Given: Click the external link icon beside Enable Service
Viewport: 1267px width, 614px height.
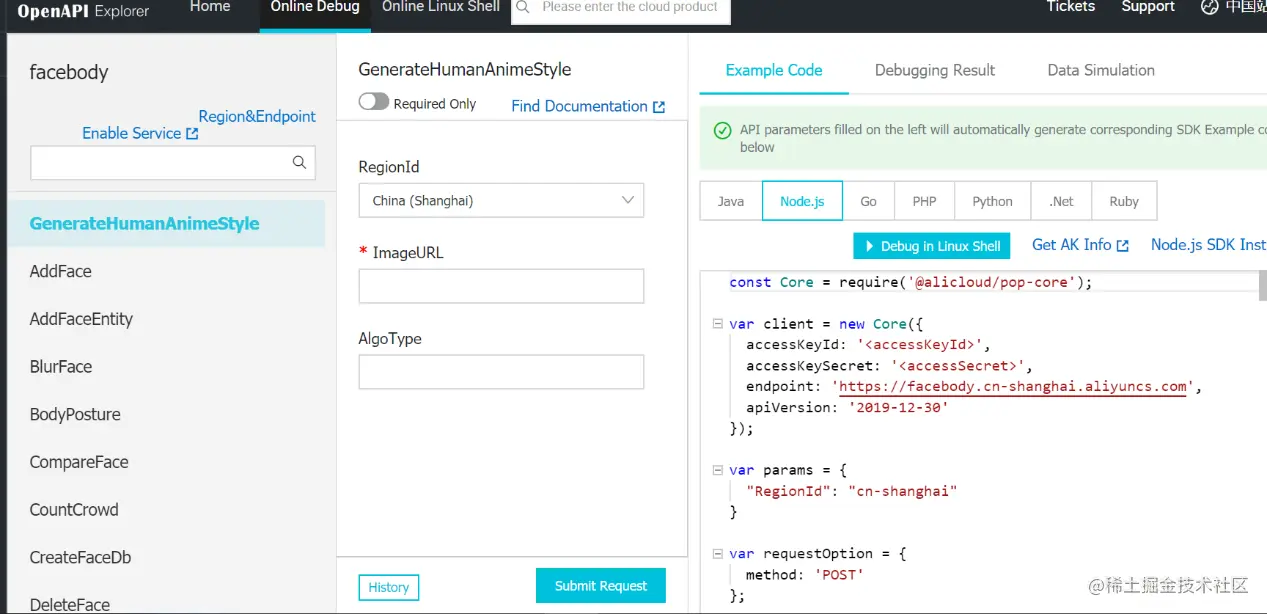Looking at the screenshot, I should (192, 133).
